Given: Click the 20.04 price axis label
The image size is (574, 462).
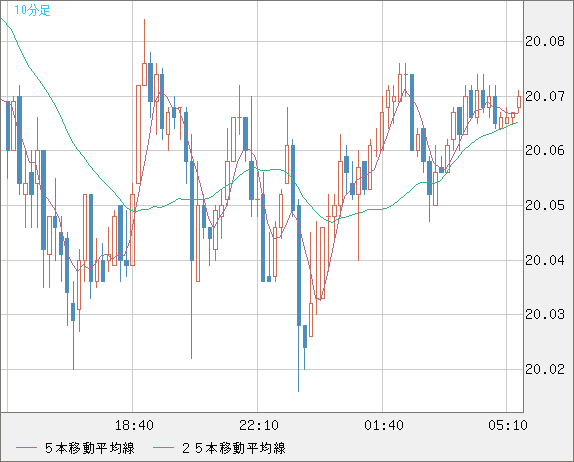Looking at the screenshot, I should click(545, 260).
